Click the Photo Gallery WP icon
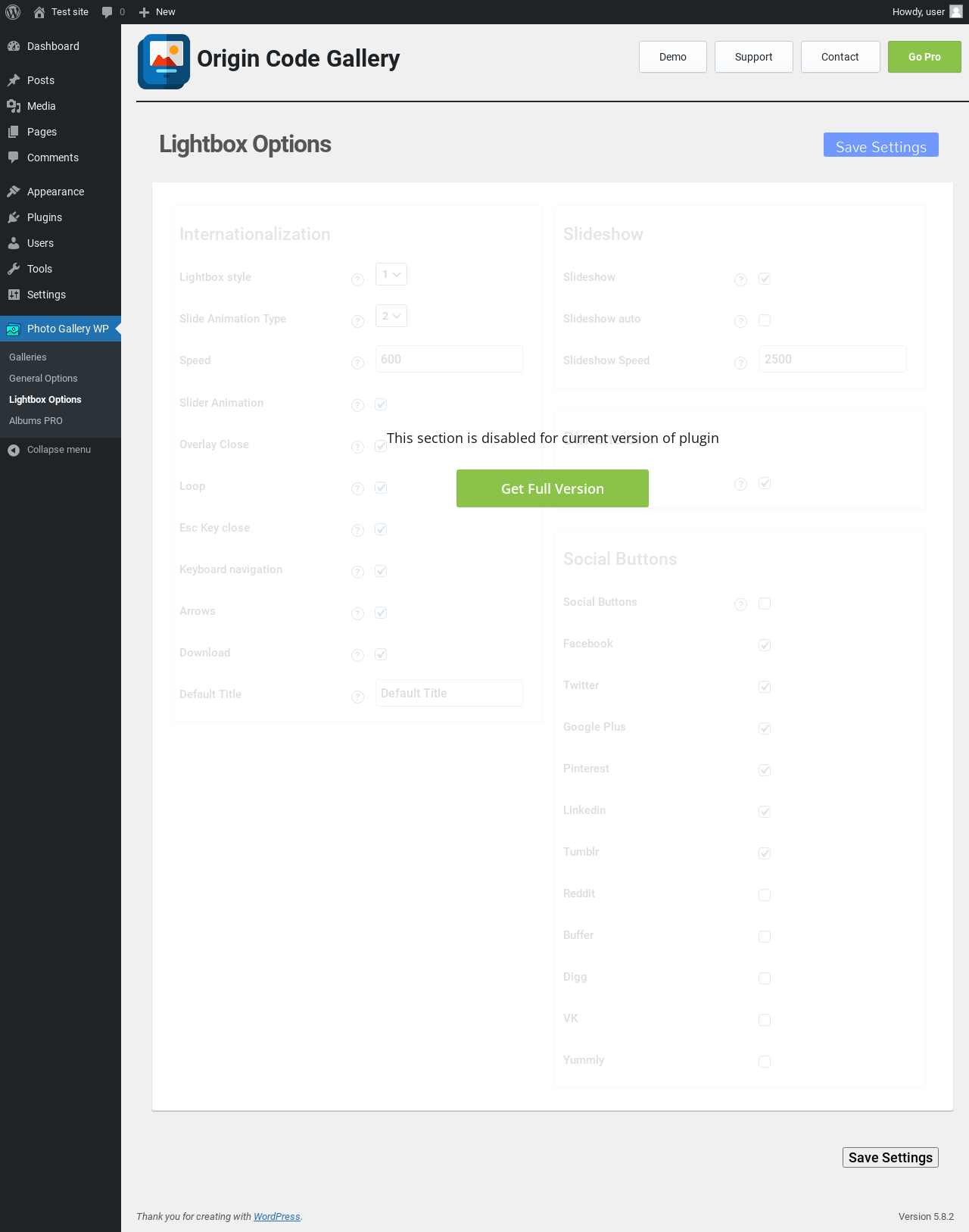969x1232 pixels. pyautogui.click(x=14, y=329)
